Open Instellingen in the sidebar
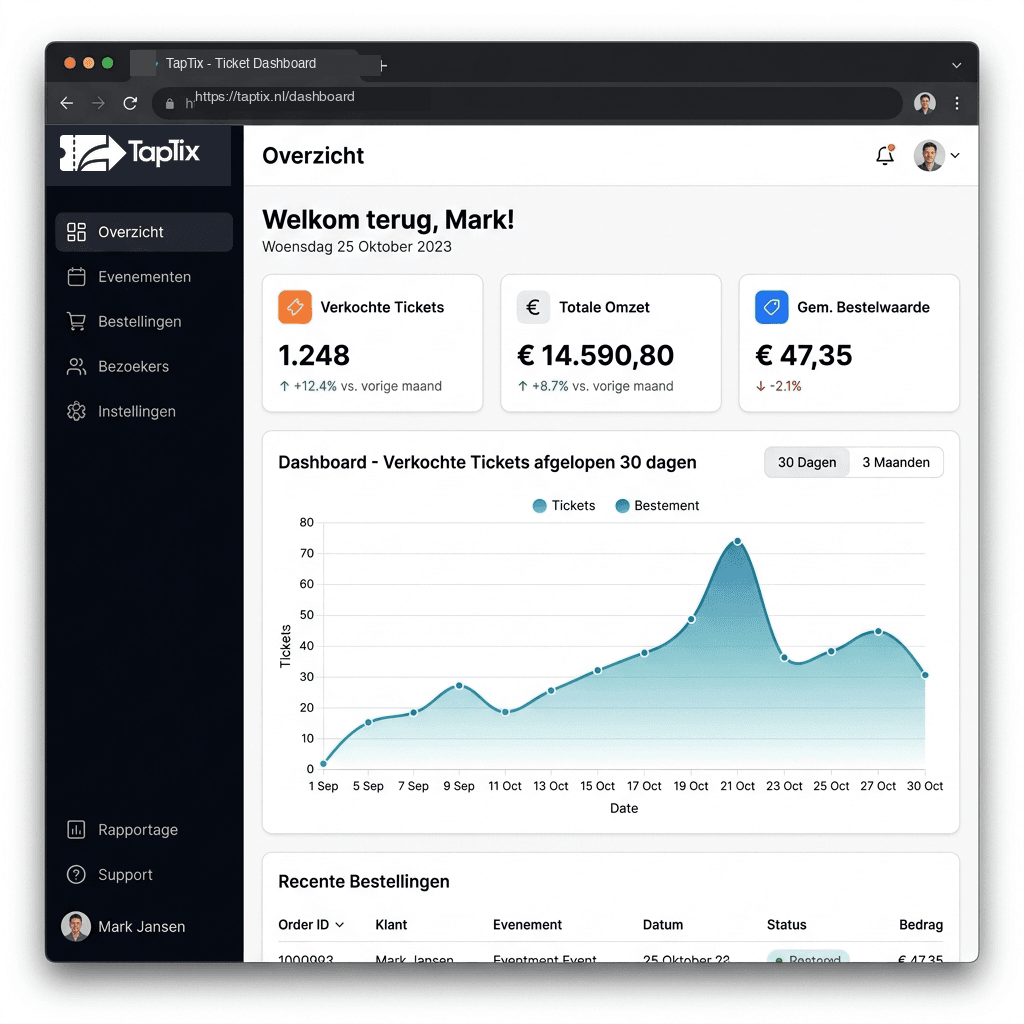1024x1024 pixels. click(x=144, y=411)
